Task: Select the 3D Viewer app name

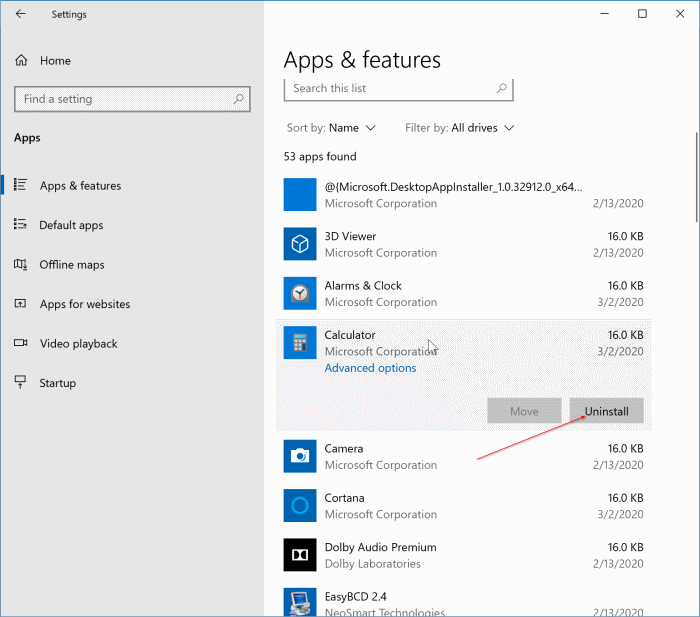Action: (x=350, y=236)
